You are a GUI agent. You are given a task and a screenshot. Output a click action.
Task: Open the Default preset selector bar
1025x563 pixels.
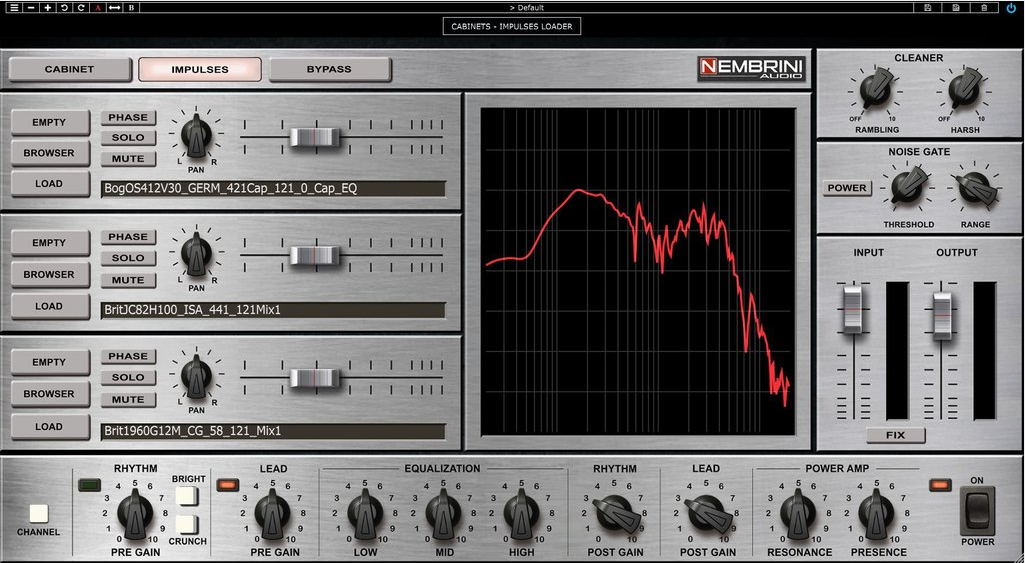click(526, 8)
